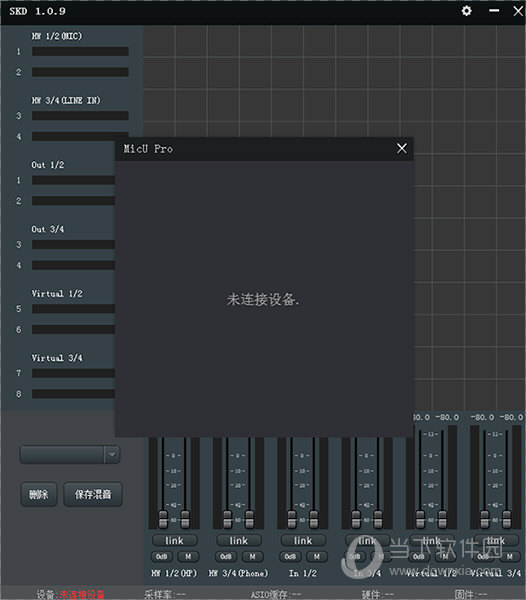Open the settings gear in title bar
The image size is (526, 600).
466,11
